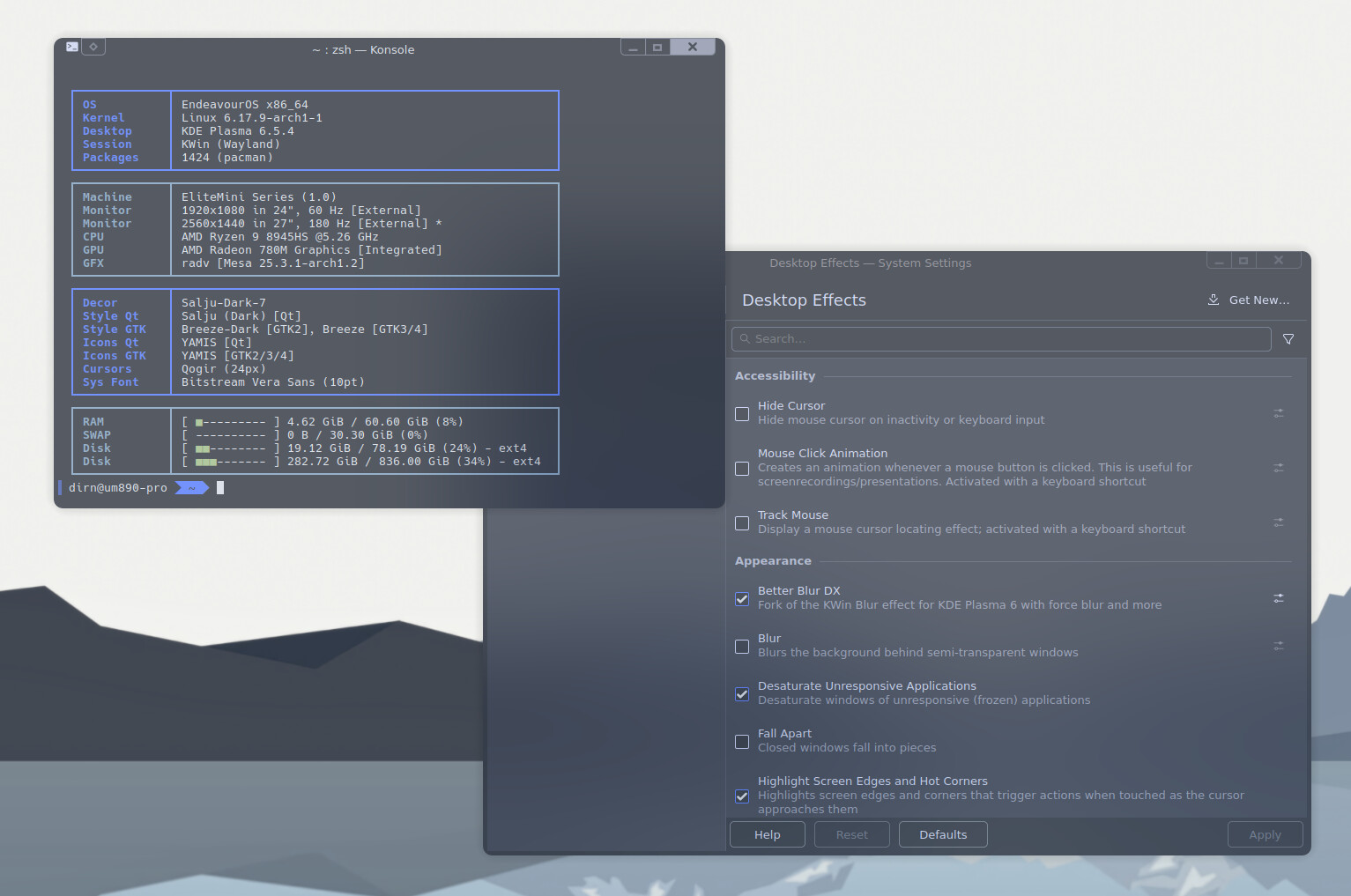Check the Blur effect checkbox

742,647
